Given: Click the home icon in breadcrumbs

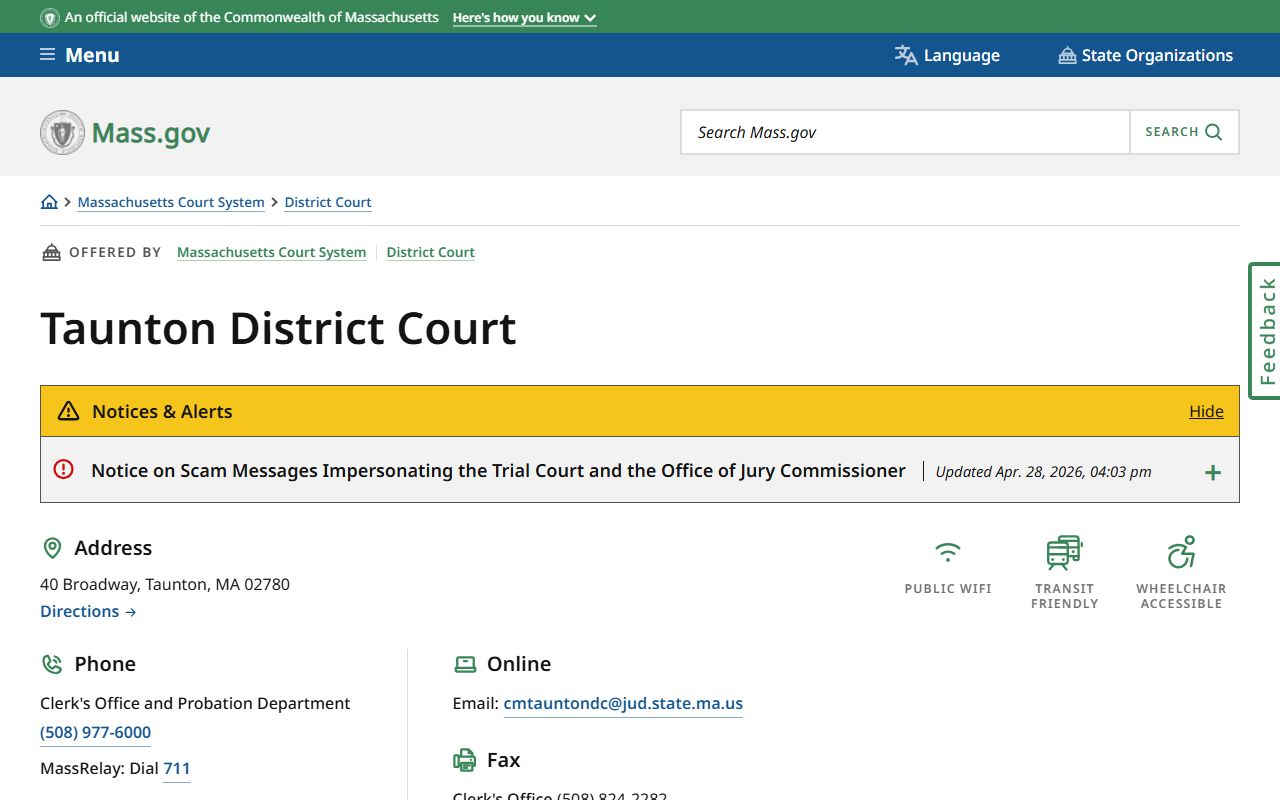Looking at the screenshot, I should pos(49,202).
